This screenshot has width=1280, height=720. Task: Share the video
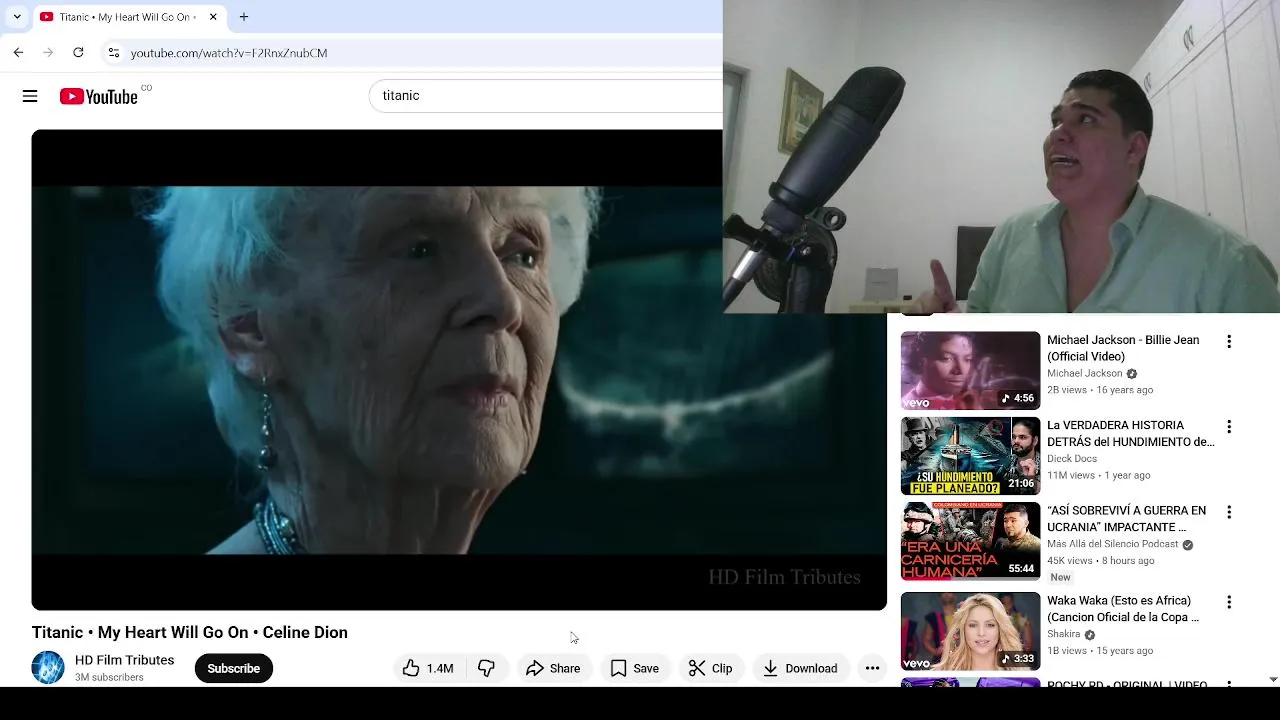[x=553, y=668]
